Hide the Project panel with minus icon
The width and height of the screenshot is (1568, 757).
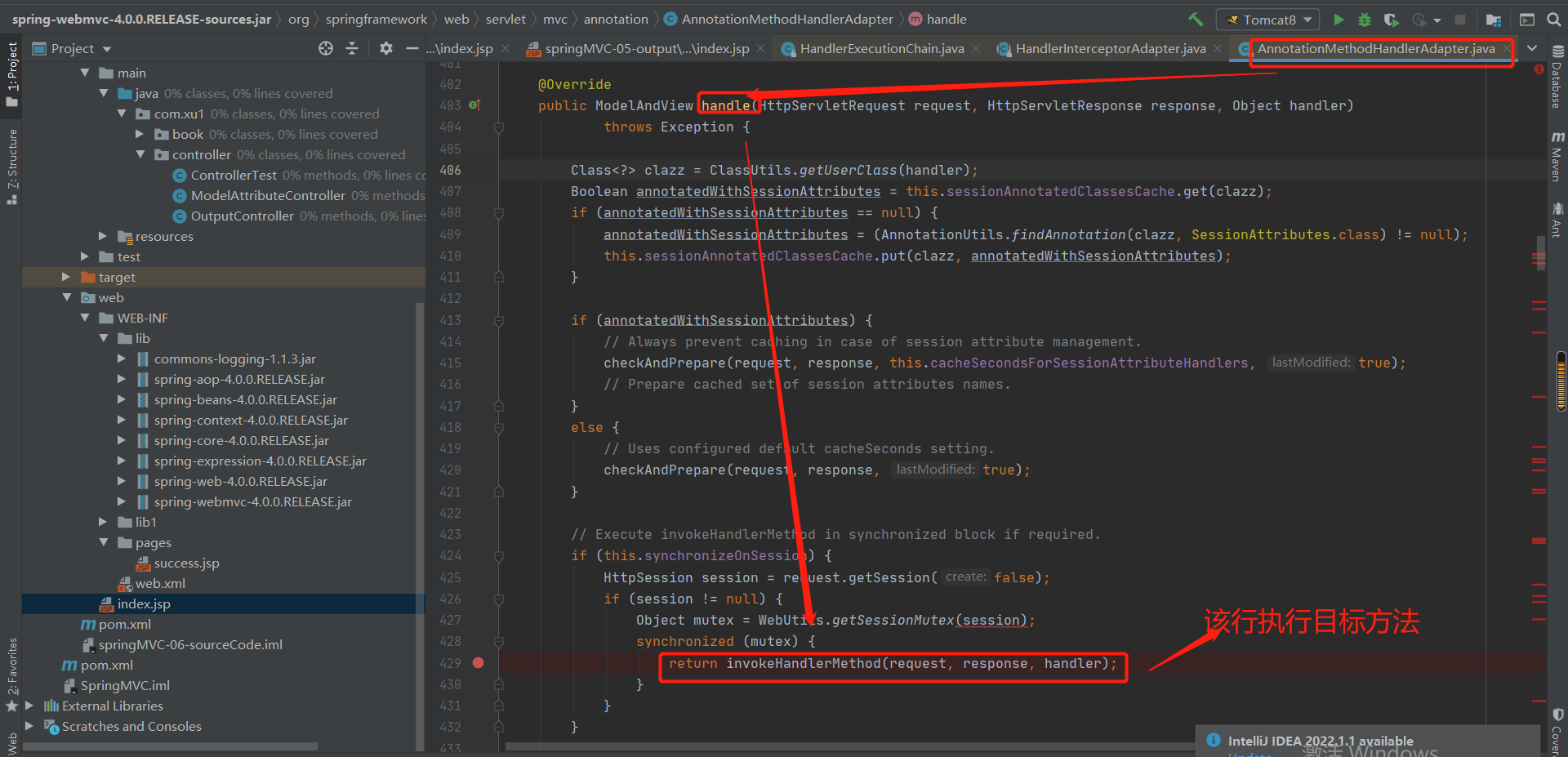point(412,48)
